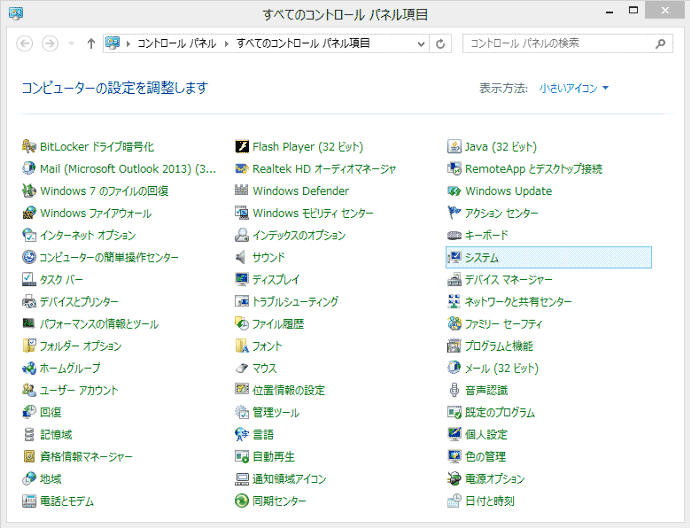Viewport: 690px width, 528px height.
Task: Open the コンピューターの簡単操作センター link
Action: 109,257
